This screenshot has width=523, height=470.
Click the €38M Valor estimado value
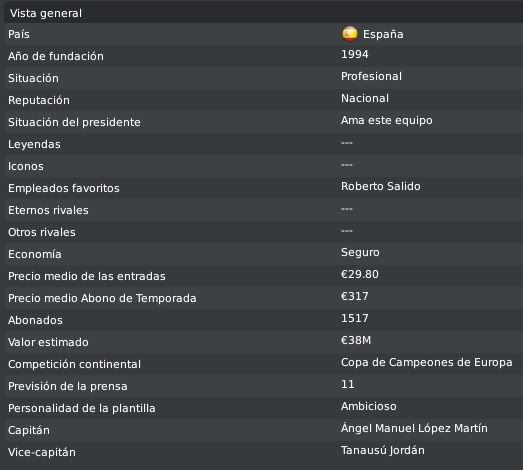click(x=356, y=340)
